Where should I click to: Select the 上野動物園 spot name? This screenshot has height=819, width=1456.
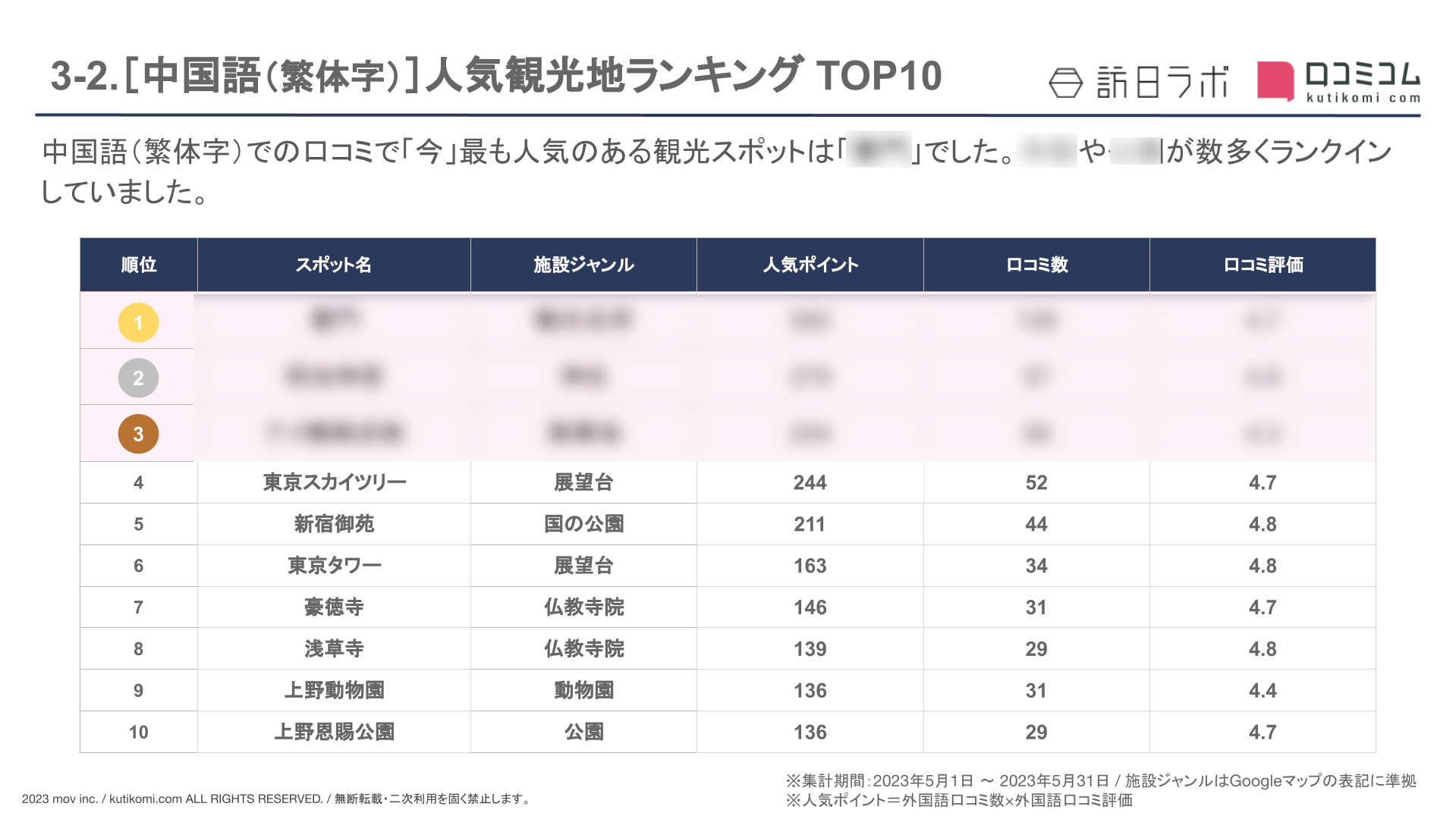point(335,690)
